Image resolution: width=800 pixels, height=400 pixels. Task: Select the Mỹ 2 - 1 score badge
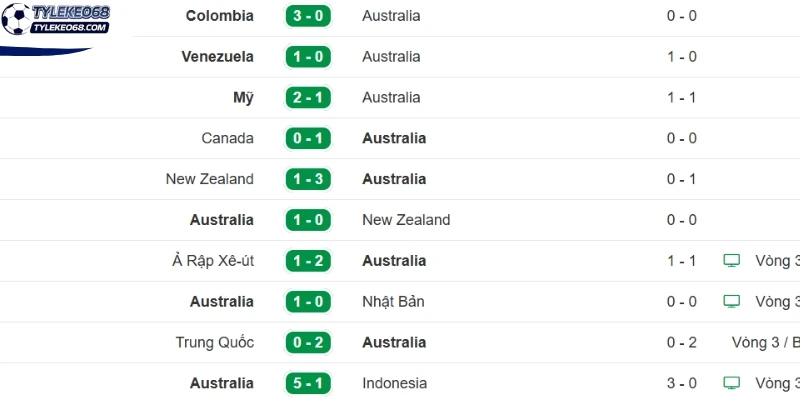pyautogui.click(x=308, y=97)
